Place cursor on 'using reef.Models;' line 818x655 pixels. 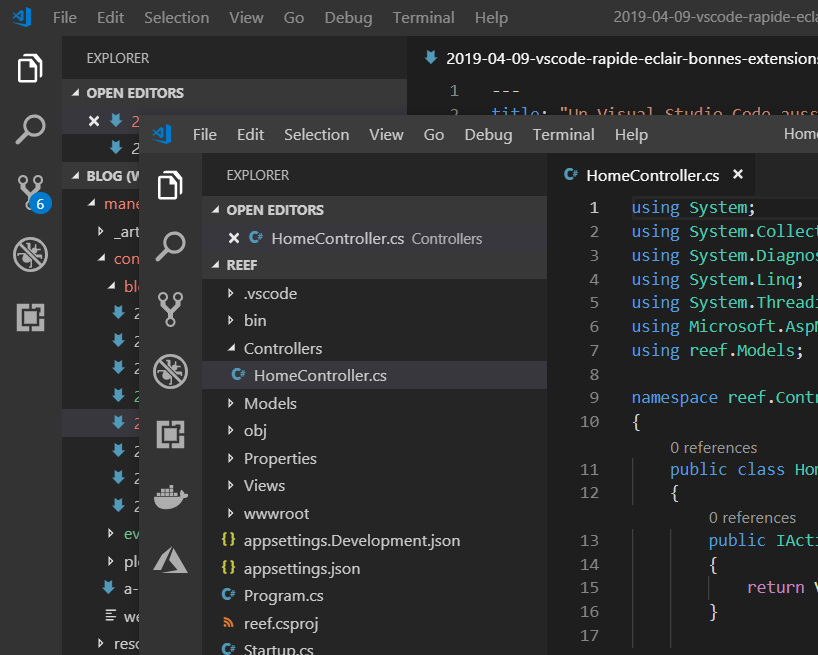tap(717, 350)
